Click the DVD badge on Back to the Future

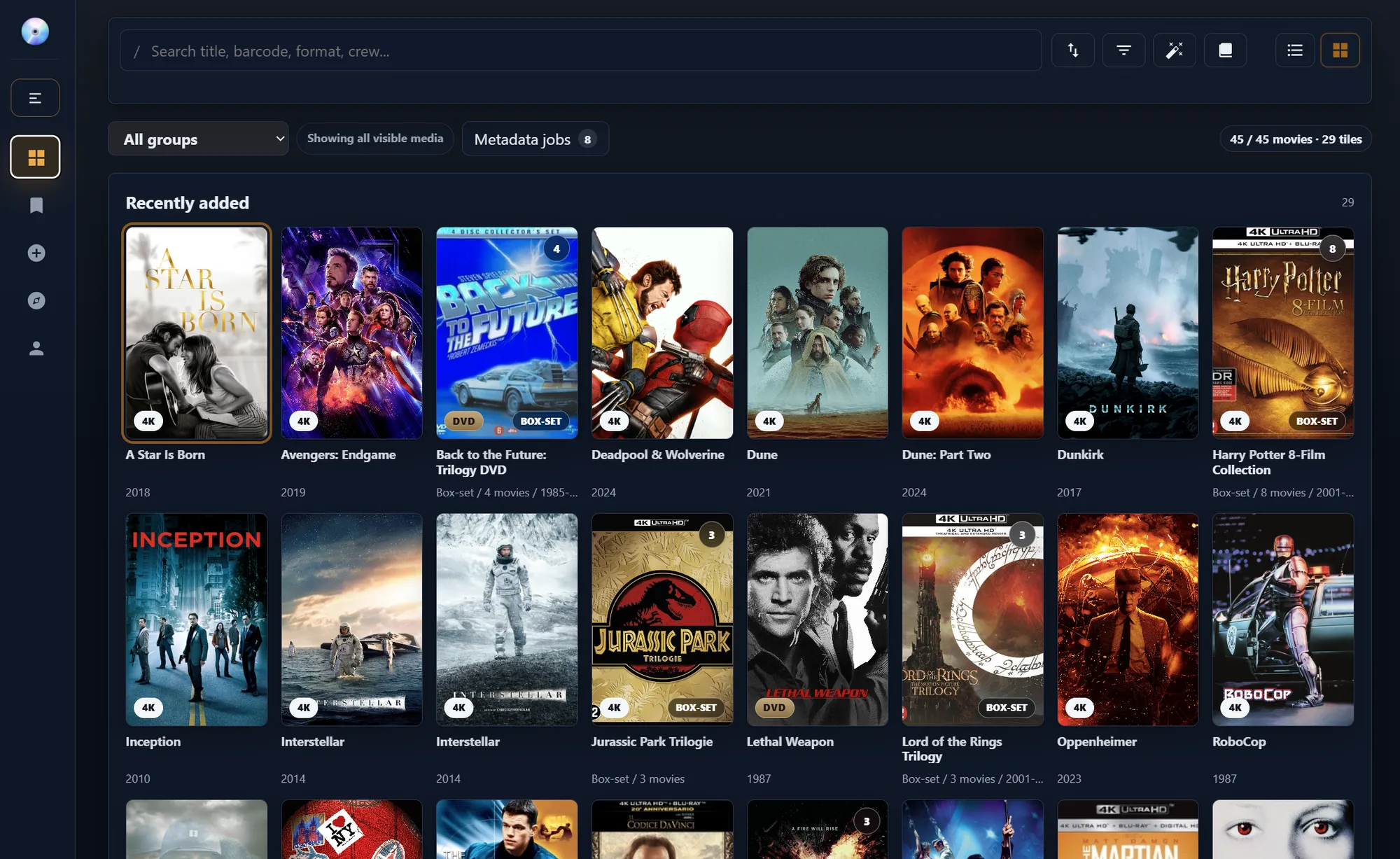tap(463, 421)
